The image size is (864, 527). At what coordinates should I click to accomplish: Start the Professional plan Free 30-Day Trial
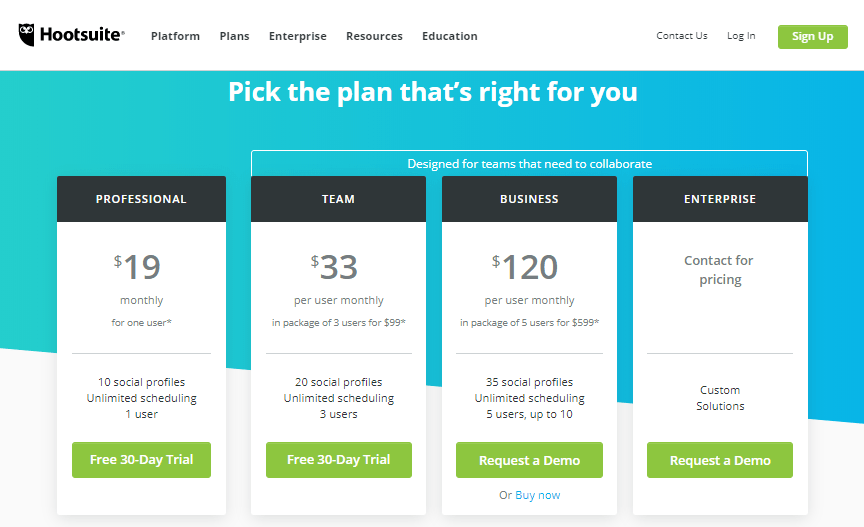pyautogui.click(x=141, y=460)
